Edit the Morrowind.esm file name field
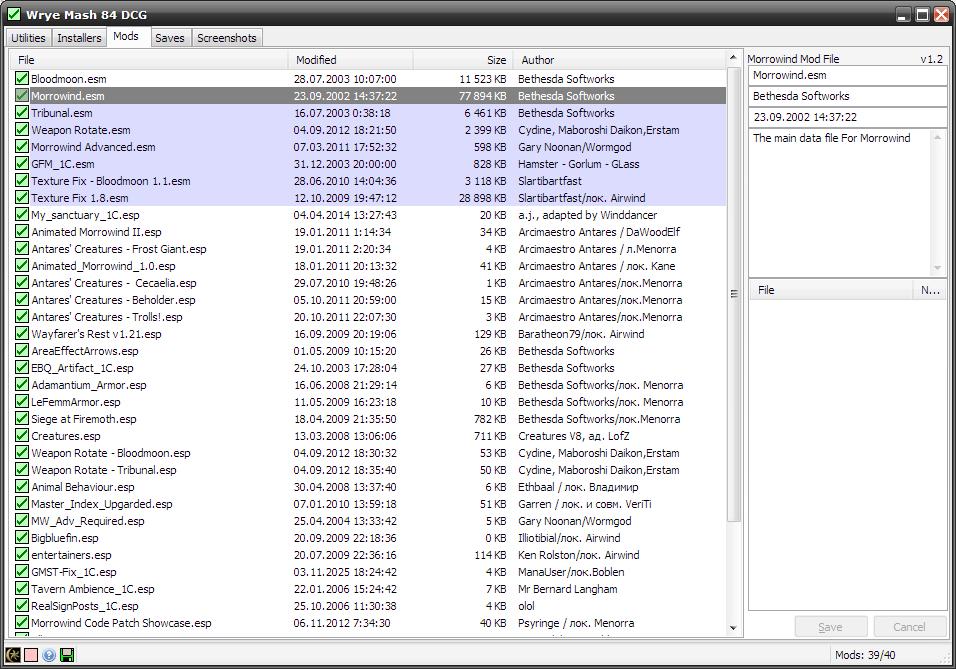 coord(847,76)
